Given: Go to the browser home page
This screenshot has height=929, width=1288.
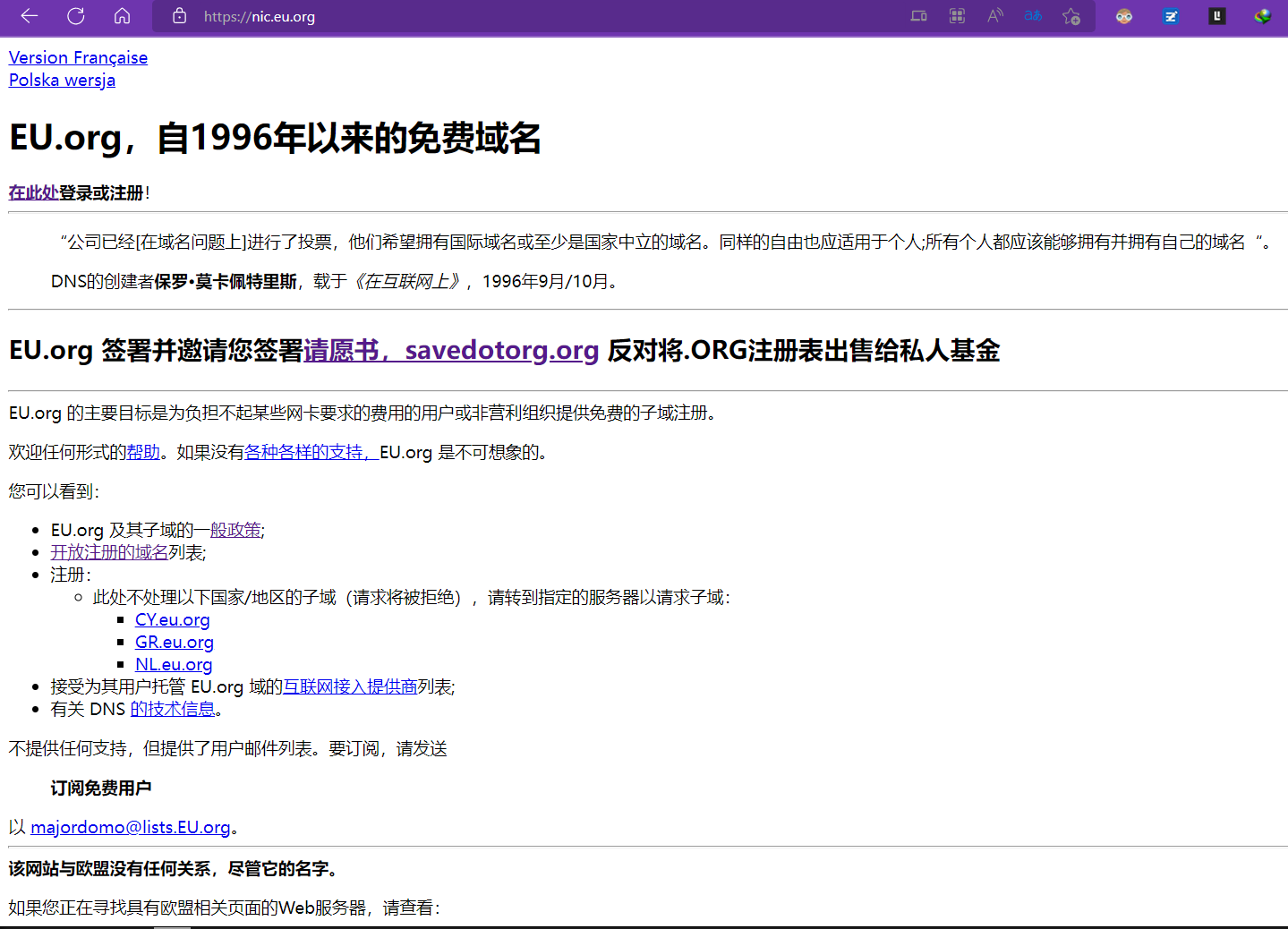Looking at the screenshot, I should 123,16.
